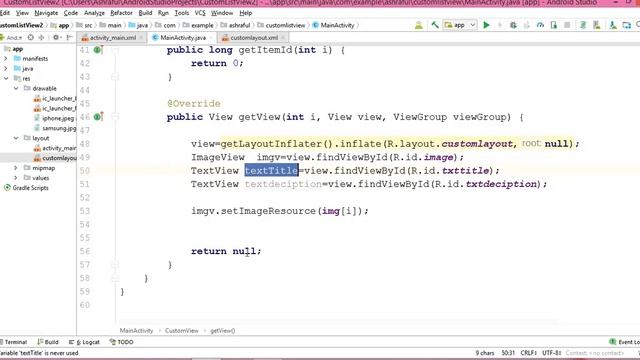Click the Scroll from Source target icon
The height and width of the screenshot is (360, 640).
click(x=31, y=38)
